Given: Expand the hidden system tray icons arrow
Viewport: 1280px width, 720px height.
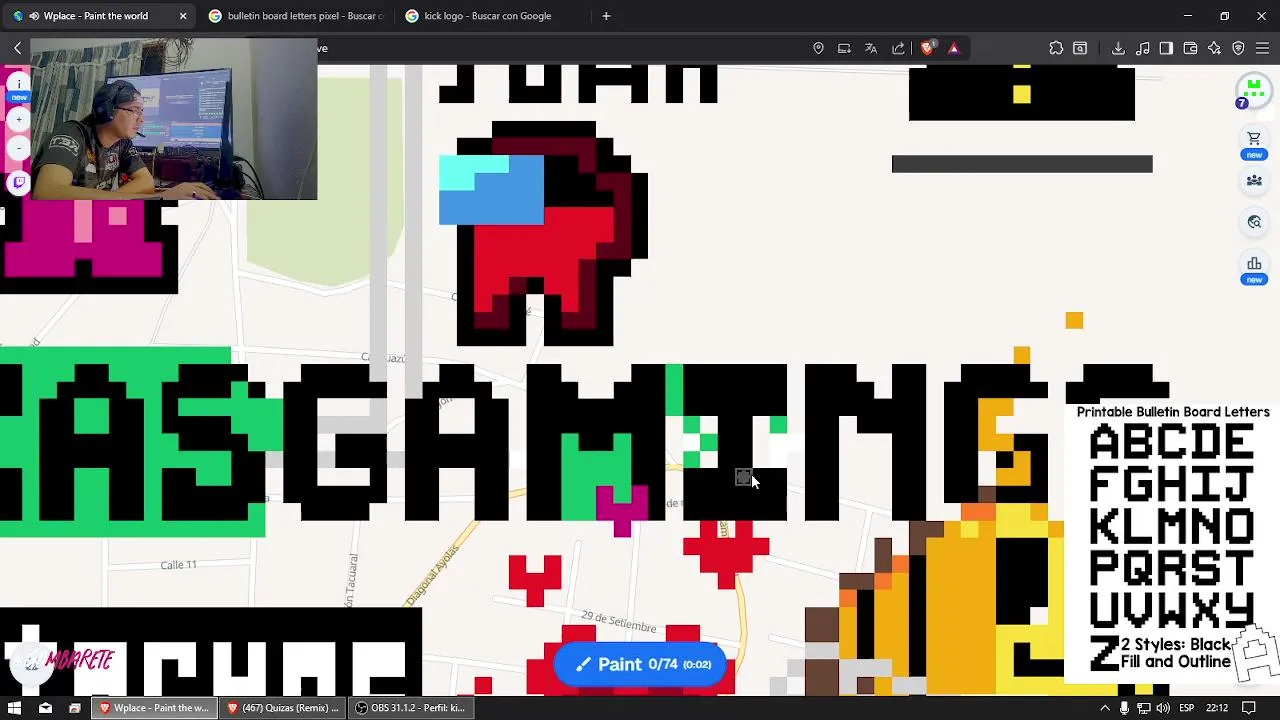Looking at the screenshot, I should (1105, 708).
